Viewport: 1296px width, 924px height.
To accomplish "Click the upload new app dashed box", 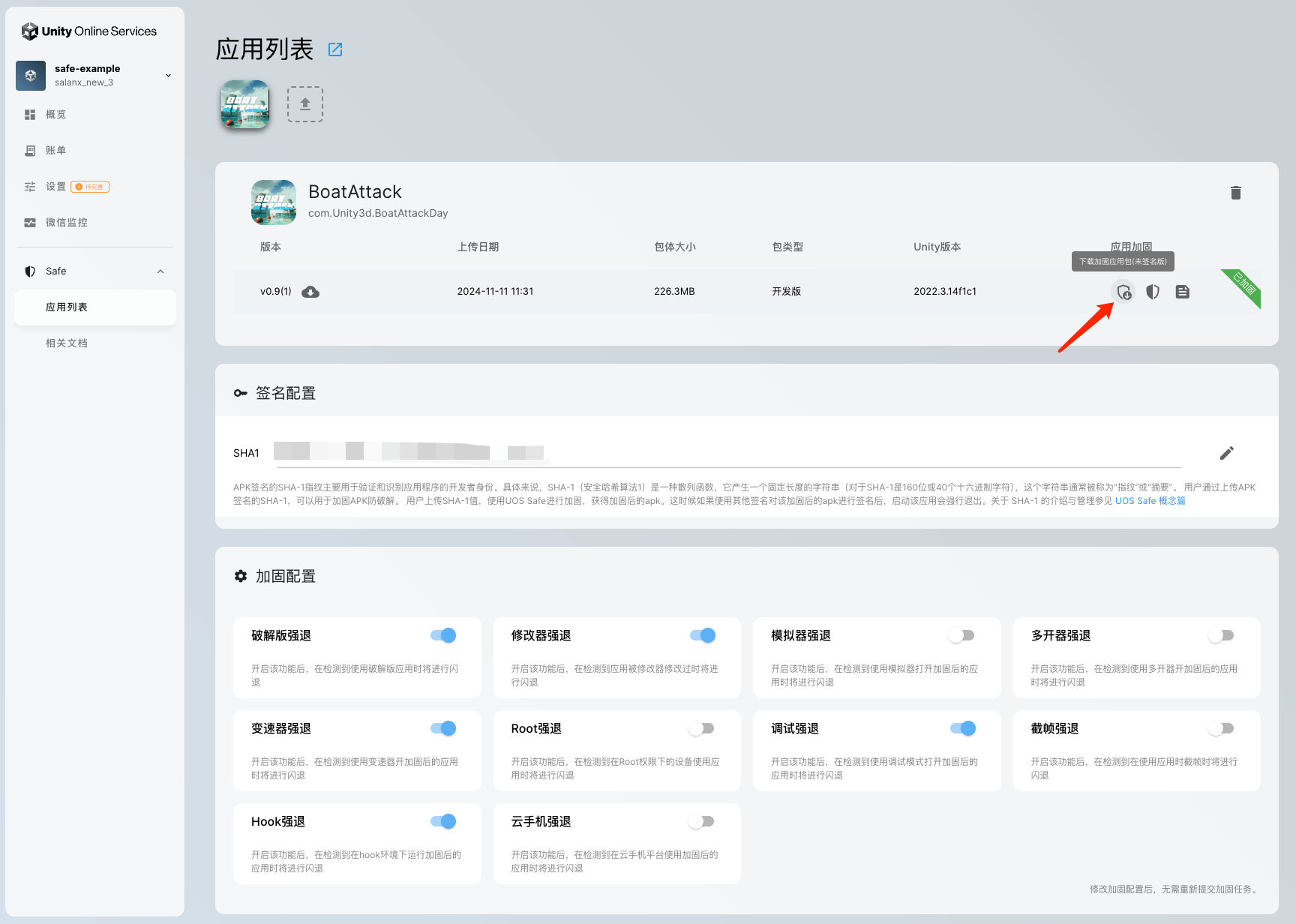I will pos(305,104).
